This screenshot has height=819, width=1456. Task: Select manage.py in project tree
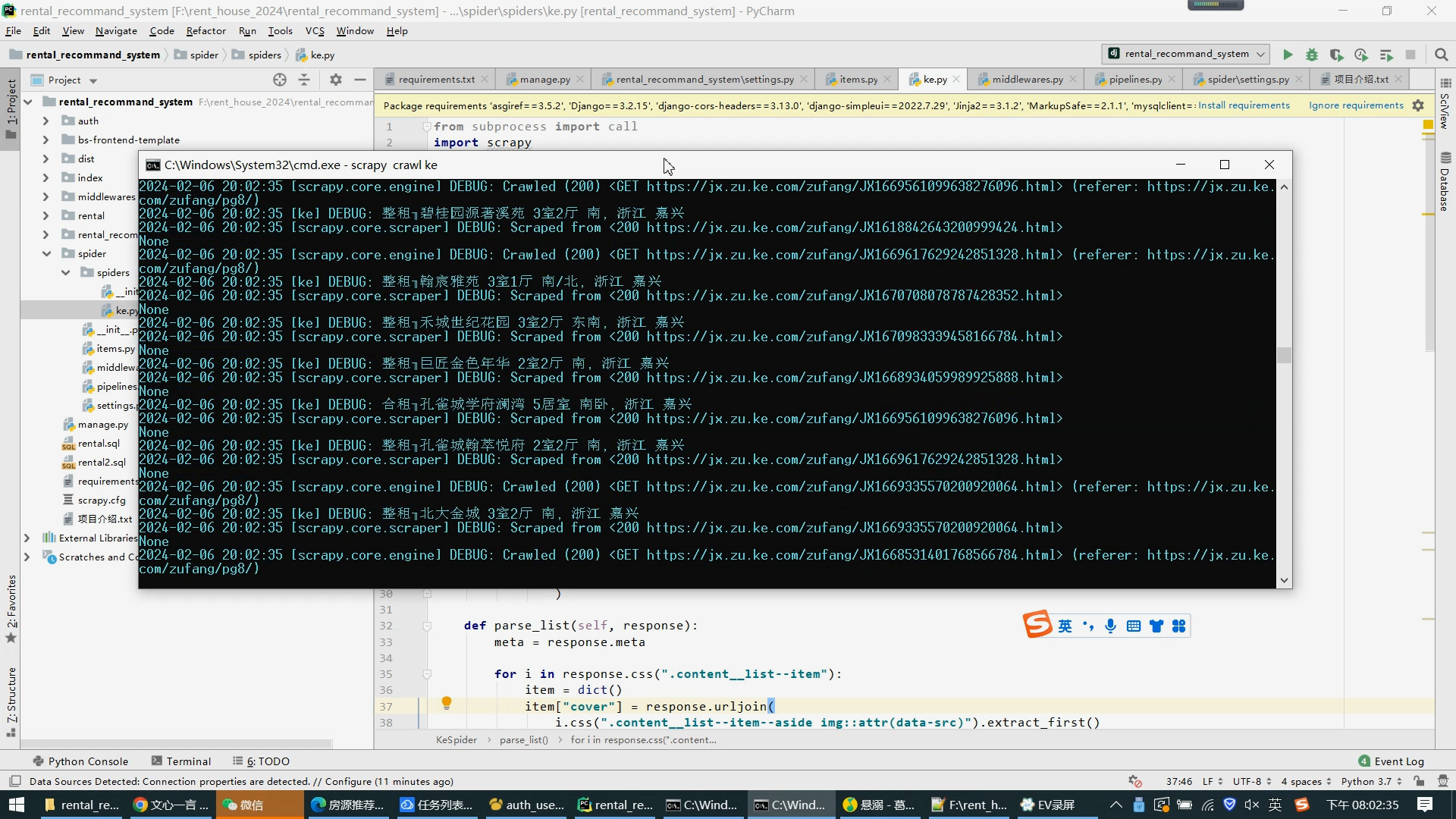(102, 425)
